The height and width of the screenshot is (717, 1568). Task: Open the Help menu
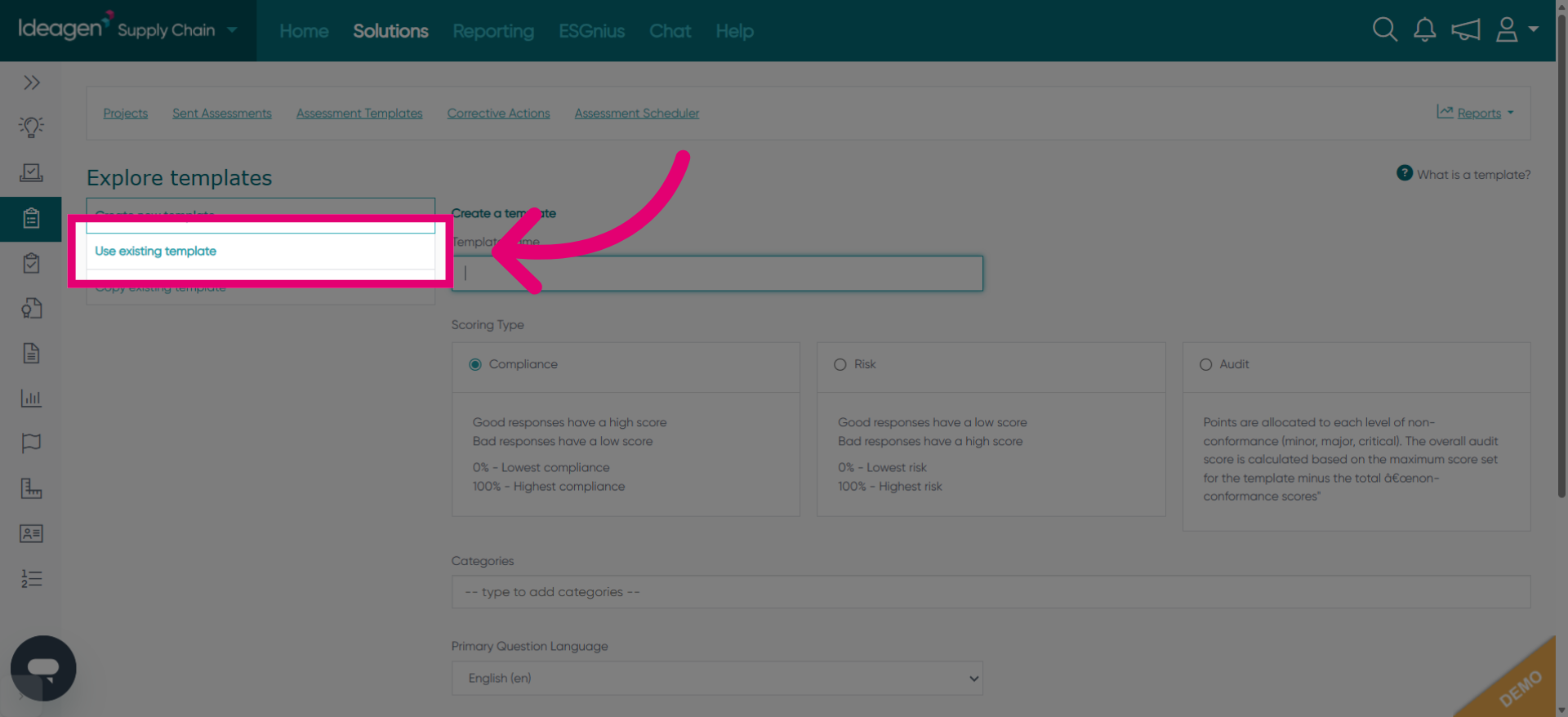(734, 31)
